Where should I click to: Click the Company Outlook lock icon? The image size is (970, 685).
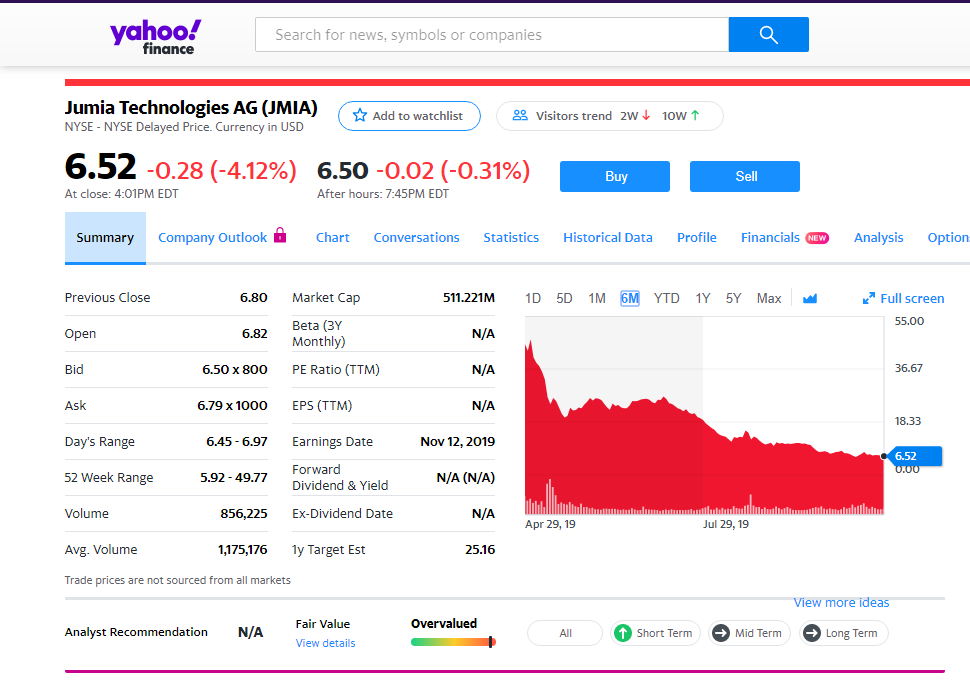coord(280,236)
